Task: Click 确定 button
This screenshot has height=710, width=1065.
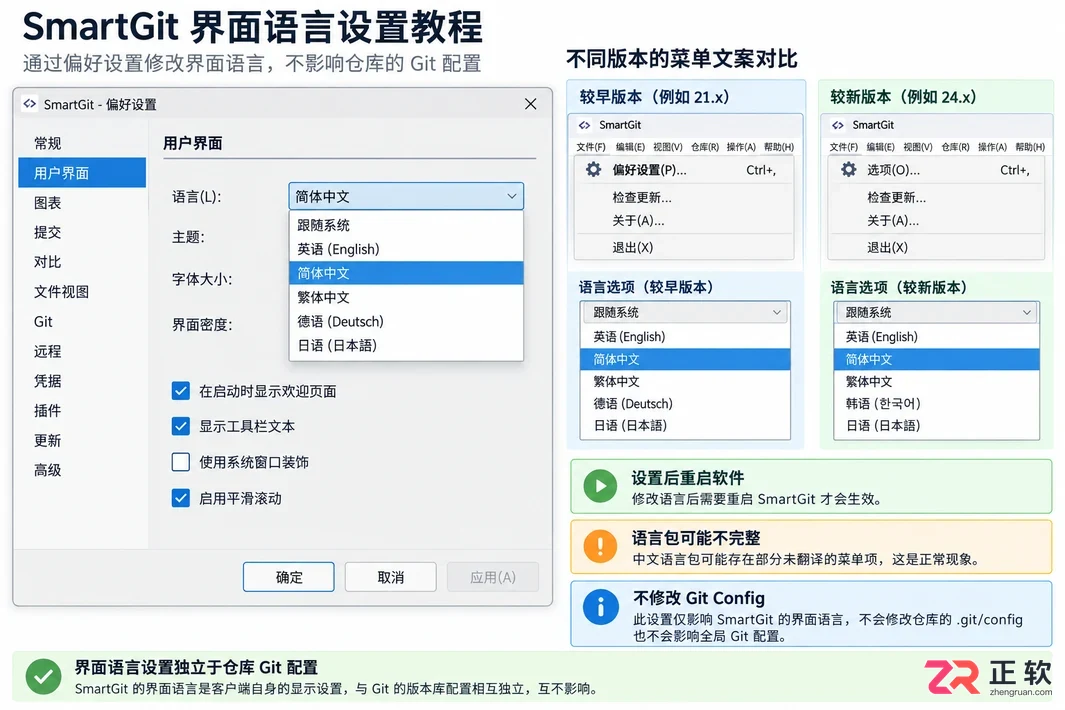Action: coord(289,577)
